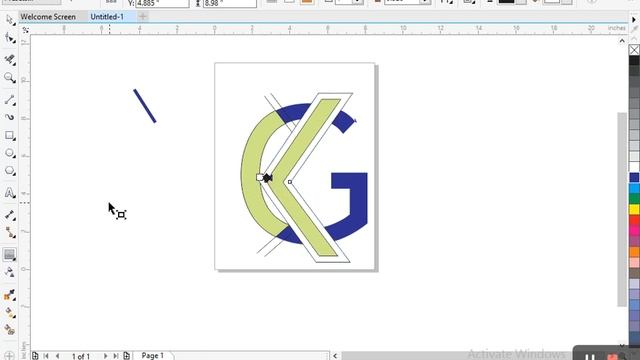The height and width of the screenshot is (360, 640).
Task: Click the vertical scrollbar up arrow
Action: tap(622, 41)
